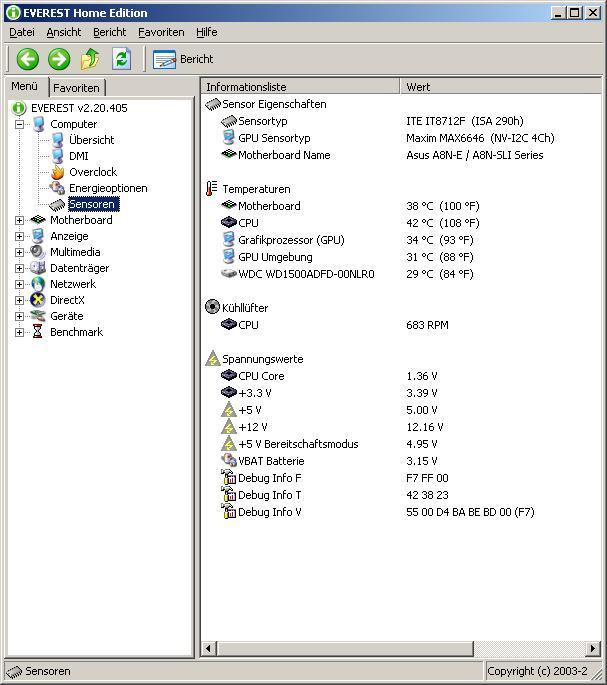Expand the Datenträger tree node

click(19, 268)
